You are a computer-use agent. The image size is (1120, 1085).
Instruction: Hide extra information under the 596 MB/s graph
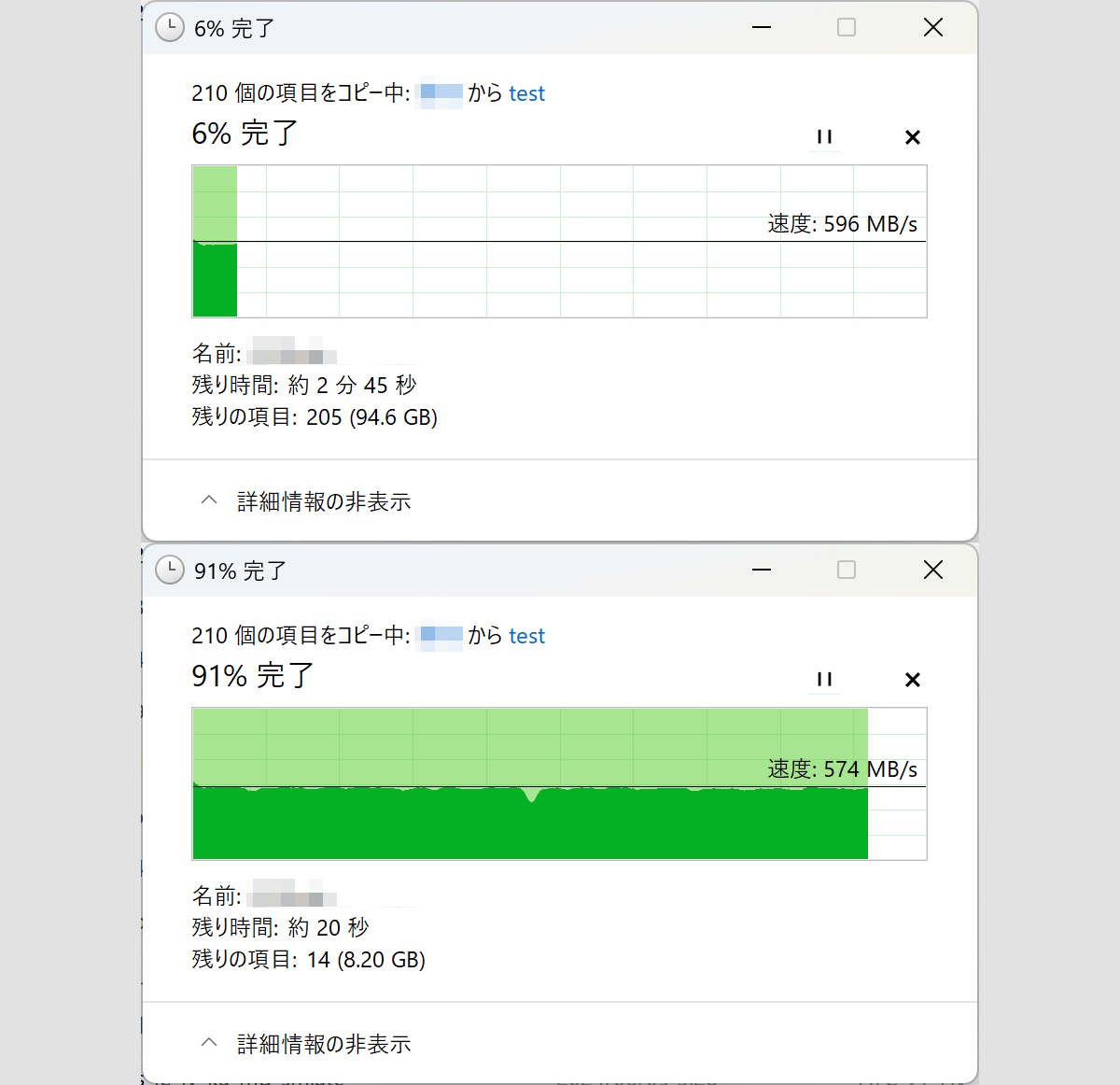[324, 500]
